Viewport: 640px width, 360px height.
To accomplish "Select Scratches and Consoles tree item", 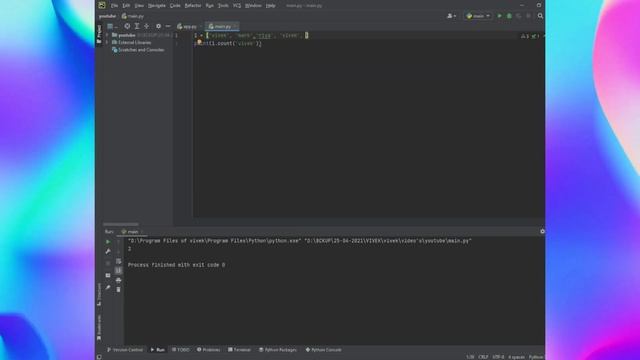I will 138,50.
